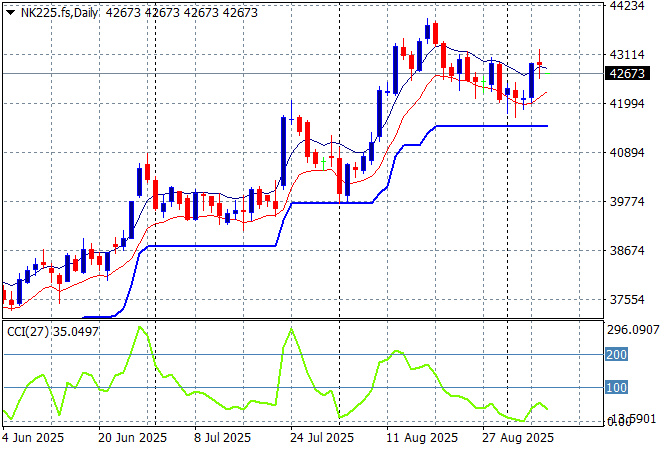This screenshot has height=450, width=660.
Task: Select the 40894 price scale value
Action: [627, 153]
